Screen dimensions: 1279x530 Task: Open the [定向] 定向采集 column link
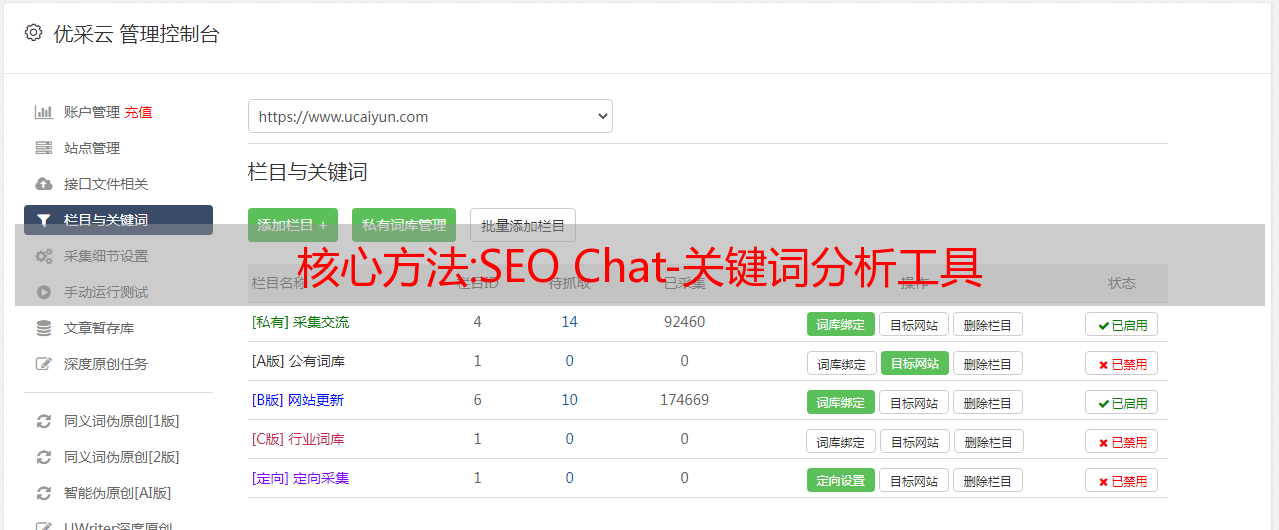coord(300,478)
